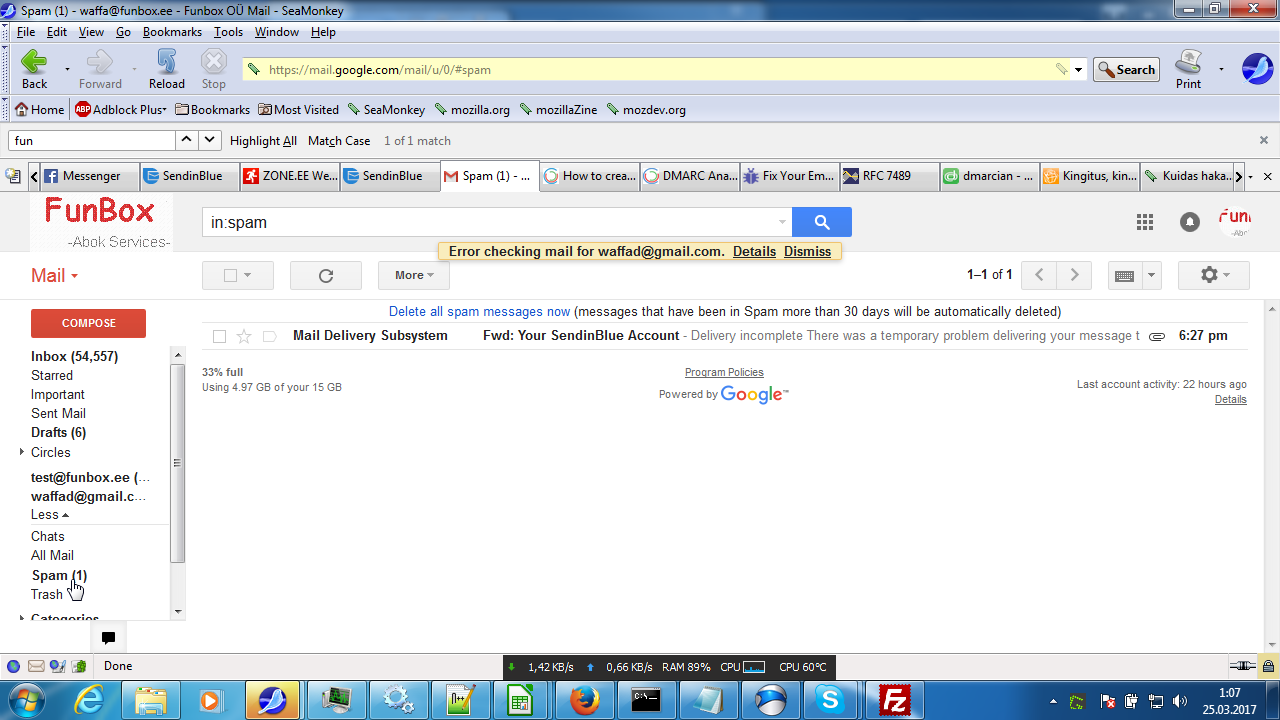
Task: Open the Windows Start menu
Action: pyautogui.click(x=27, y=700)
